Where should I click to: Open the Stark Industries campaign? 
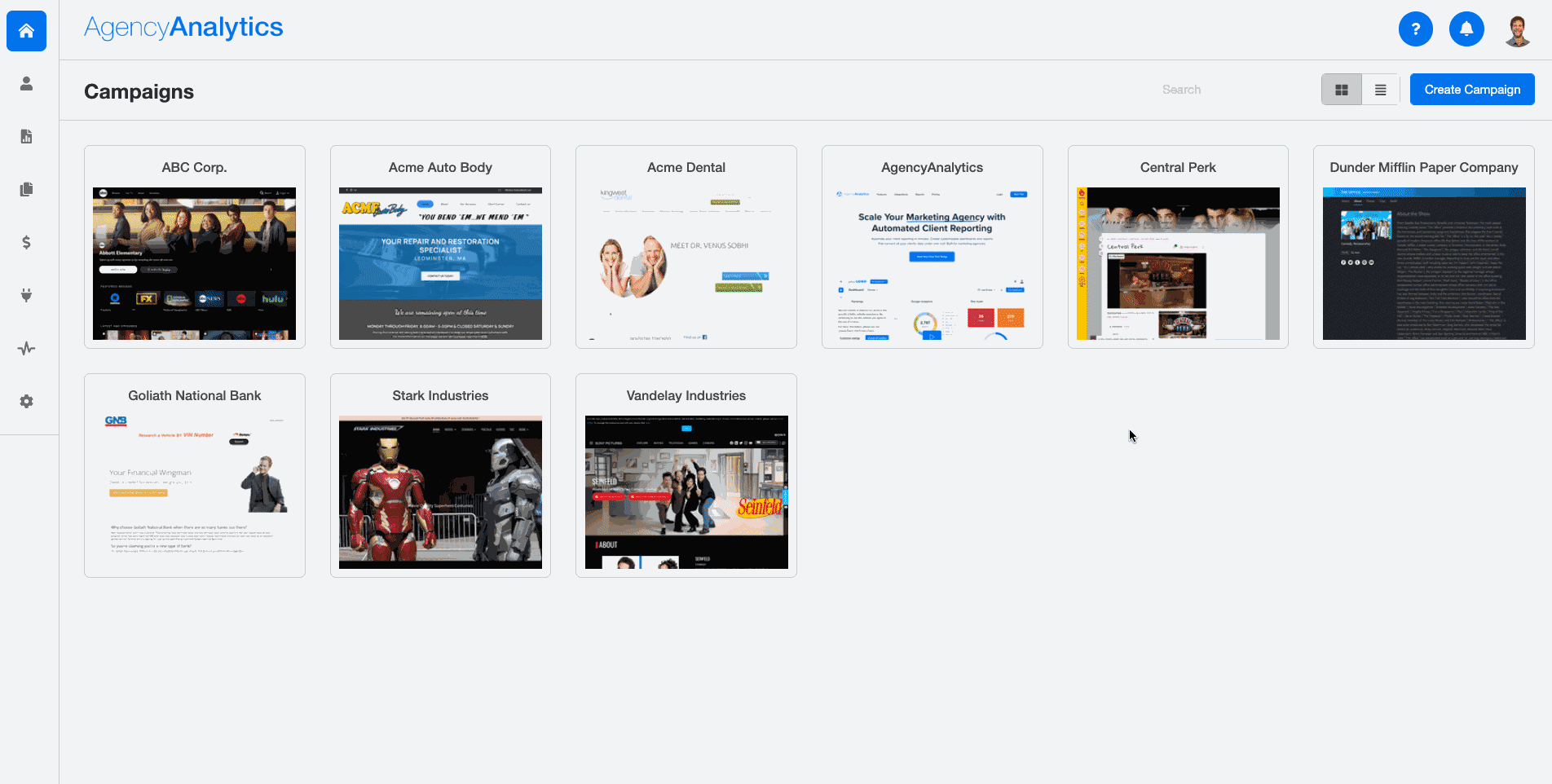coord(440,475)
